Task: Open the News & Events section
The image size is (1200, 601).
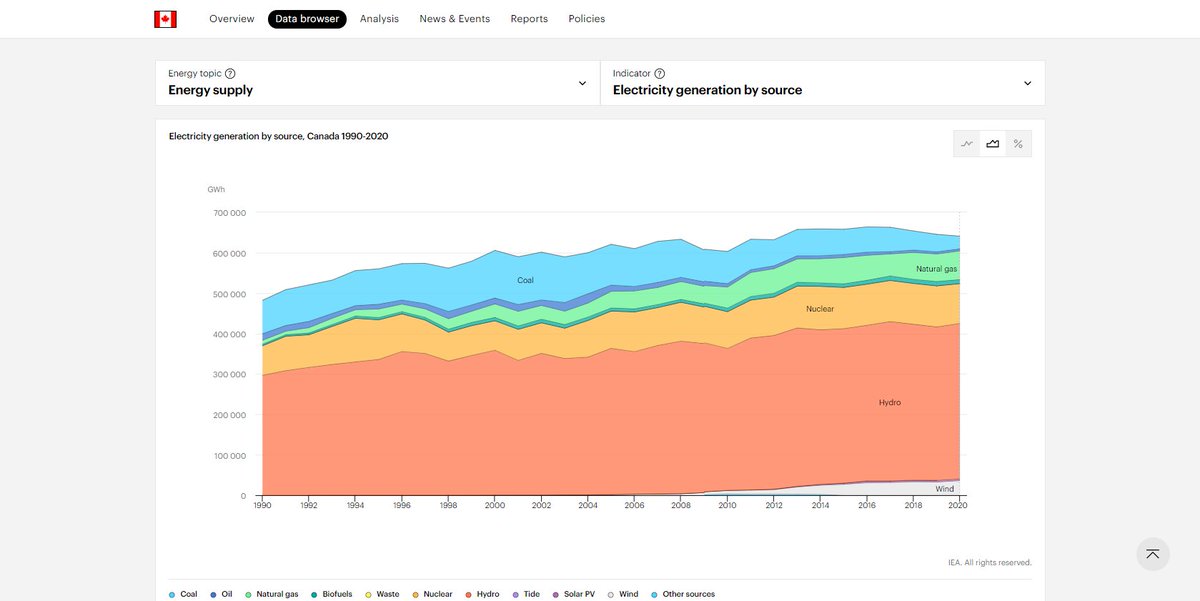Action: pos(454,18)
